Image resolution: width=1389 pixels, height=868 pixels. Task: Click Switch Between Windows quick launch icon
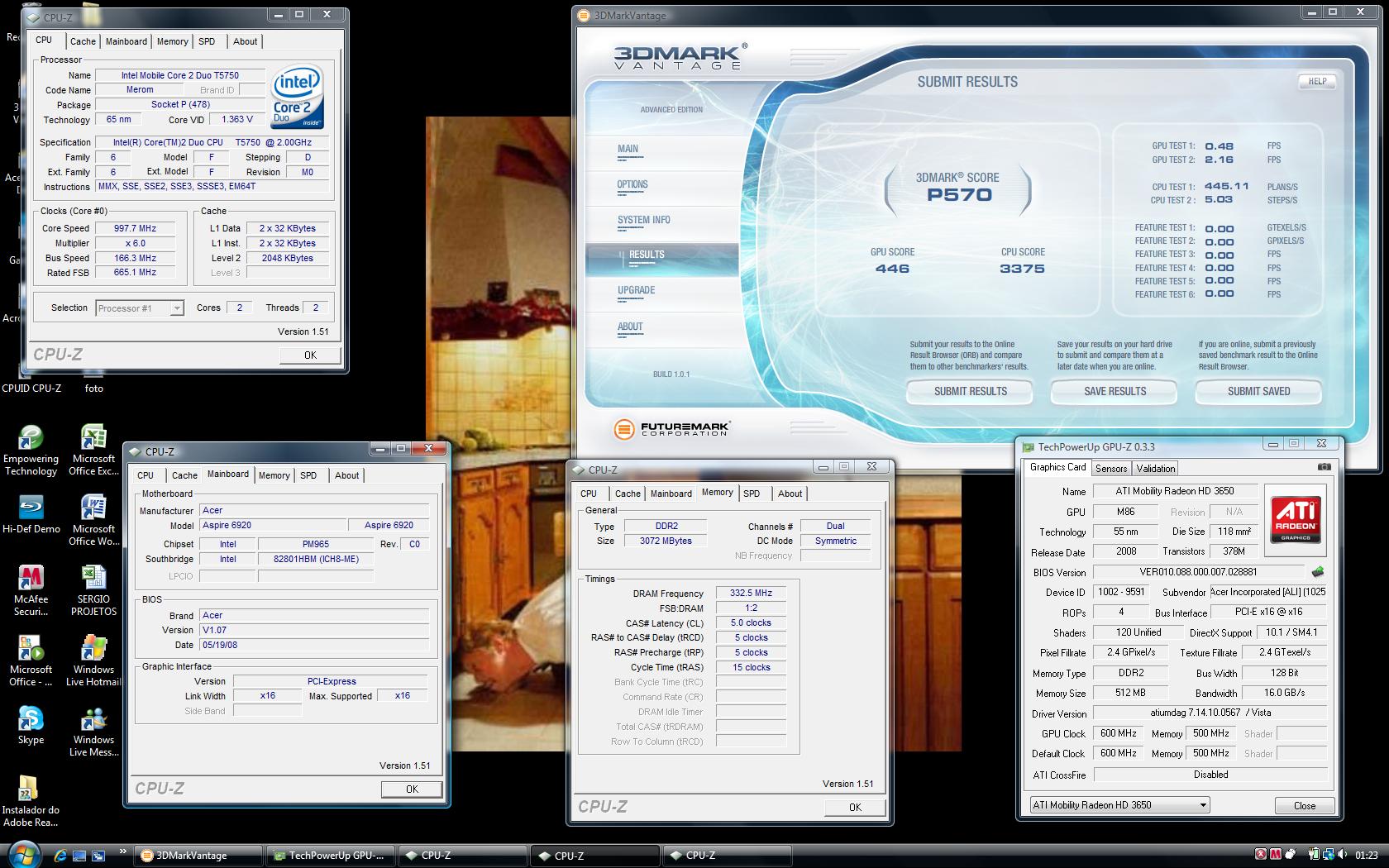pos(98,856)
